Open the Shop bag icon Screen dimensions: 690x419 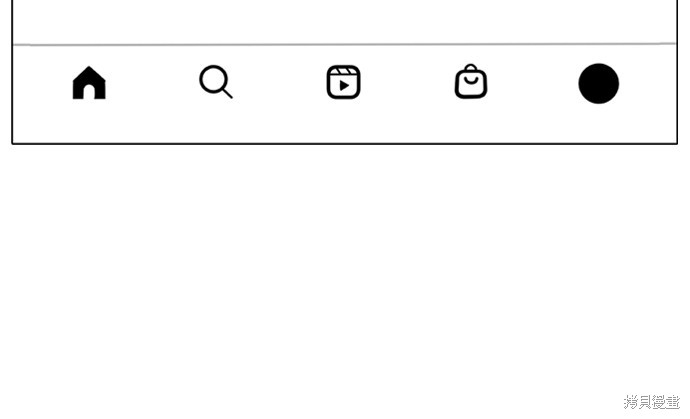(471, 81)
